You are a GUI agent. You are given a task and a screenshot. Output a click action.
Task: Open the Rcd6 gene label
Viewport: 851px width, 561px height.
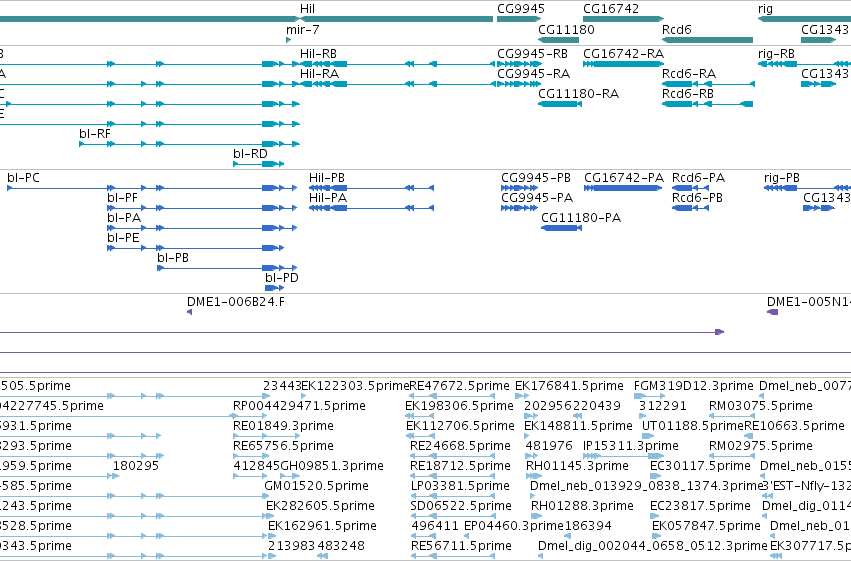point(677,29)
